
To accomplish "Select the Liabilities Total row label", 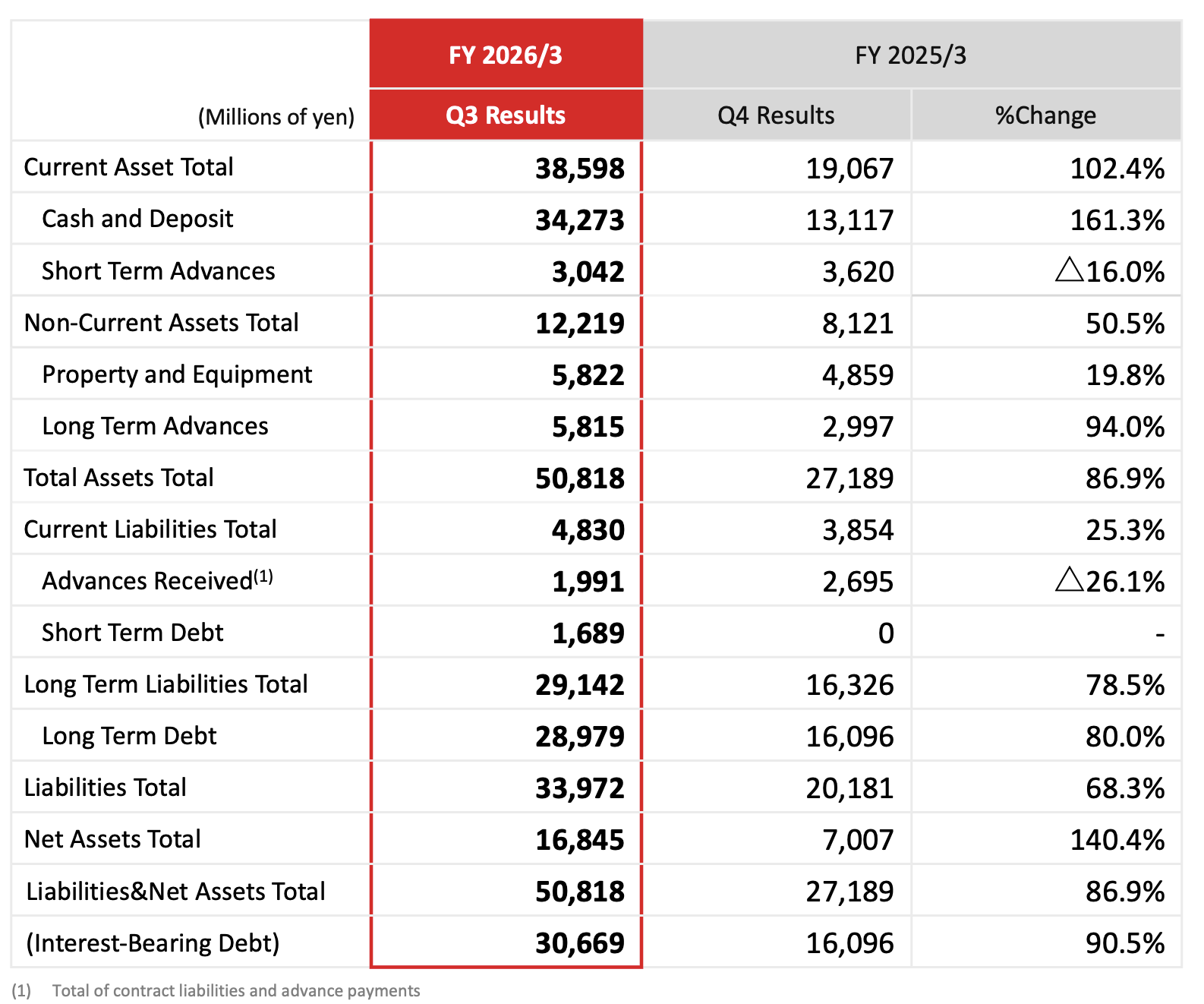I will point(105,788).
